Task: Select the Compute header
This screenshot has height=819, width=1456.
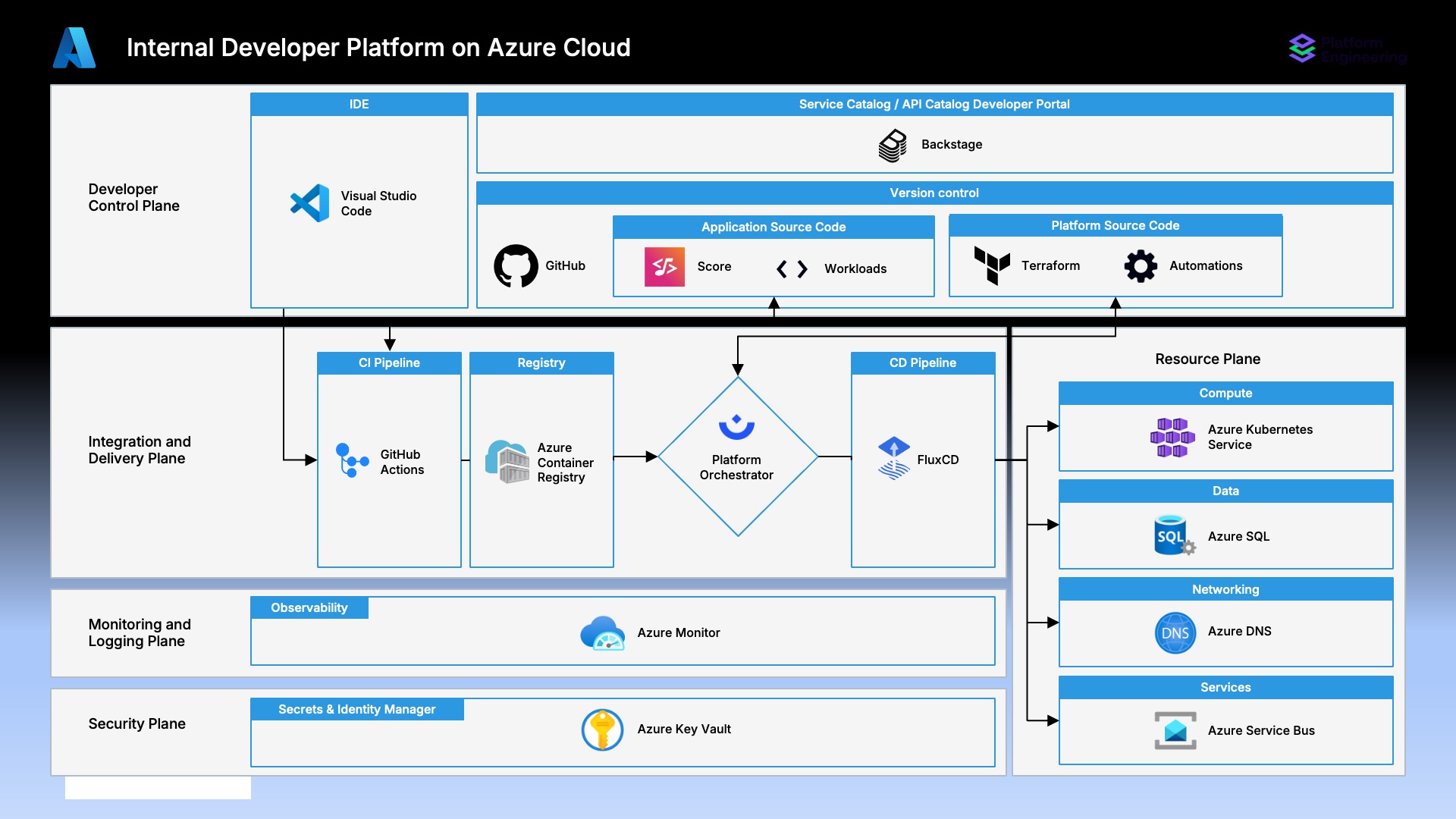Action: pyautogui.click(x=1225, y=393)
